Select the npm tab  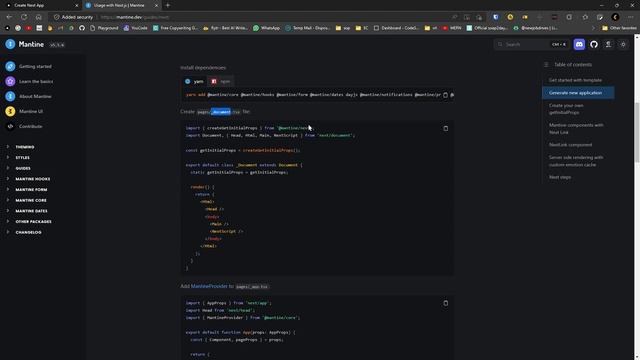221,81
